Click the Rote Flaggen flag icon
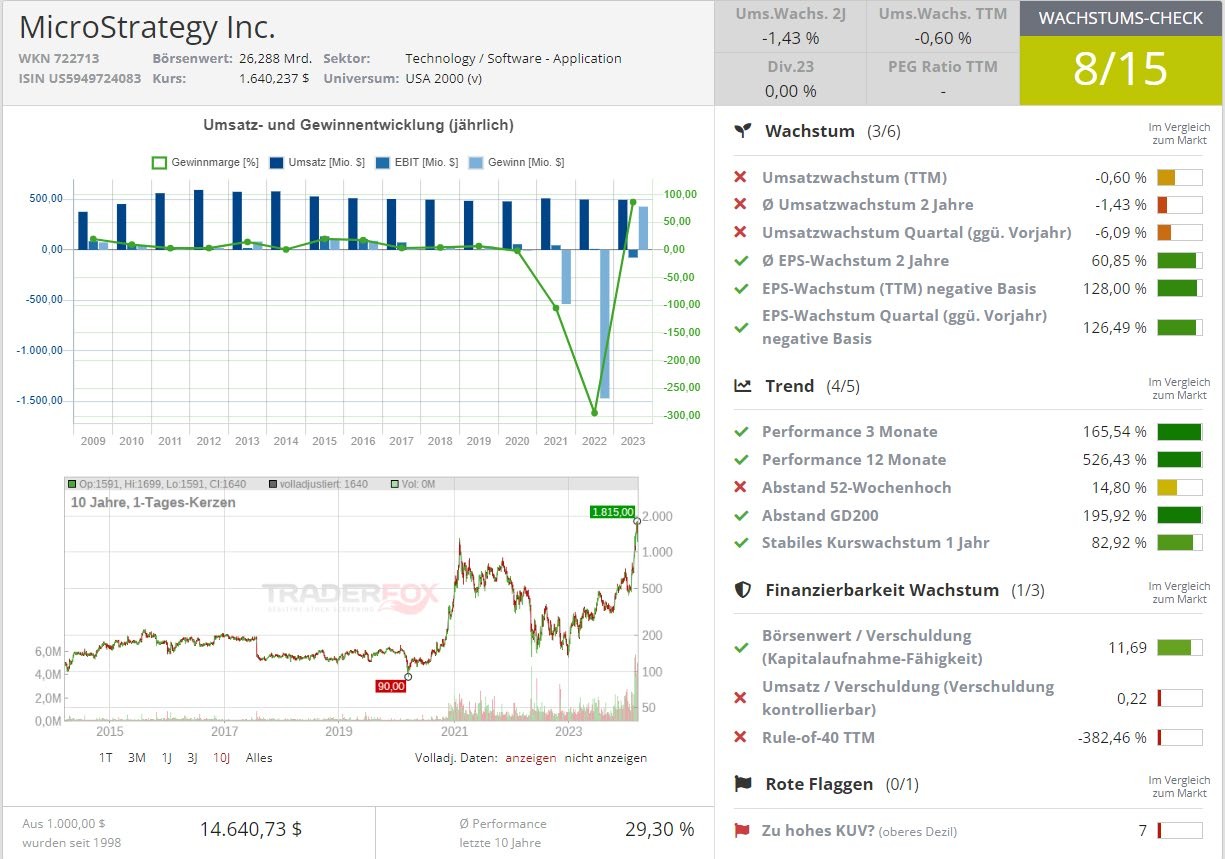The image size is (1225, 859). [x=741, y=784]
